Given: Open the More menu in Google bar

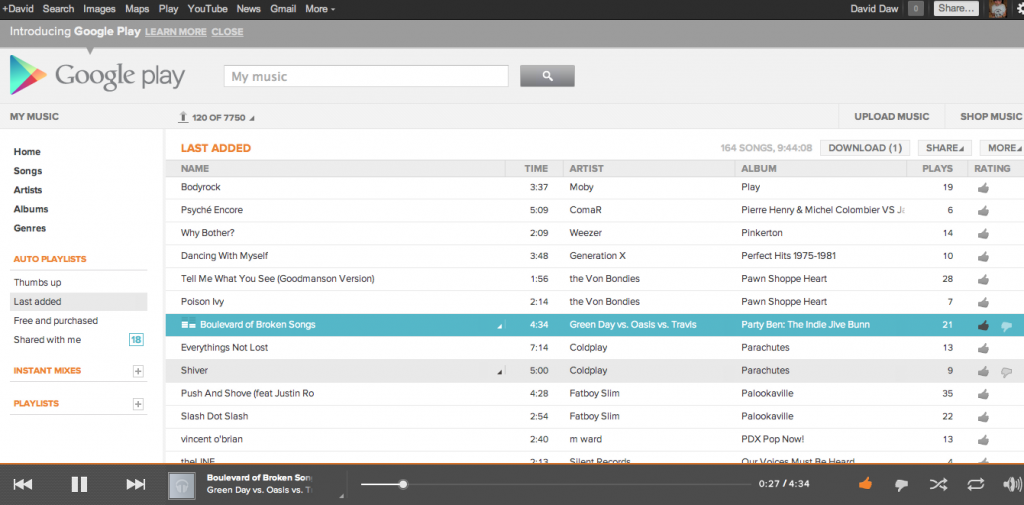Looking at the screenshot, I should (320, 9).
